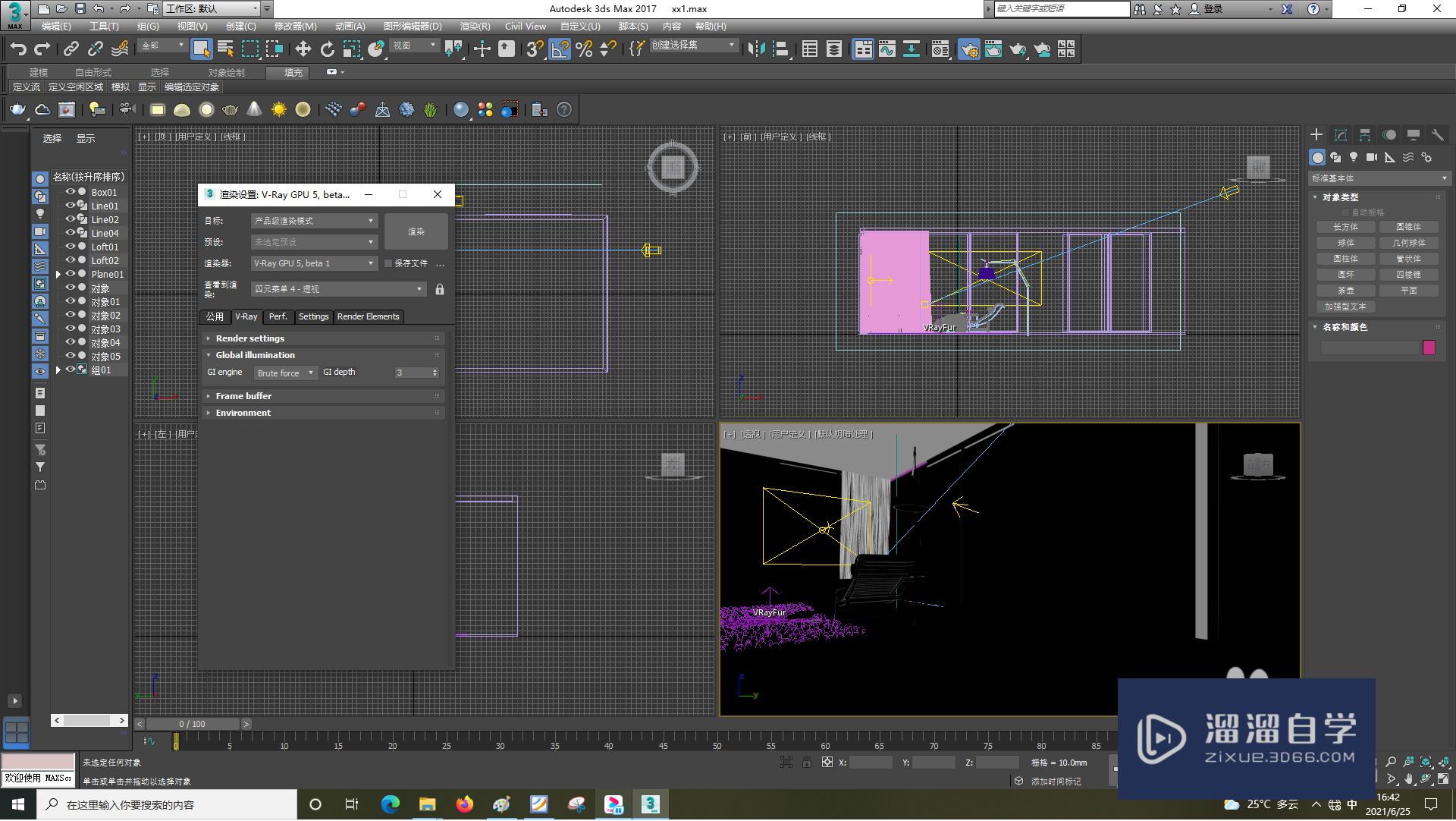Create a 长方体 box primitive
Viewport: 1456px width, 821px height.
1345,227
